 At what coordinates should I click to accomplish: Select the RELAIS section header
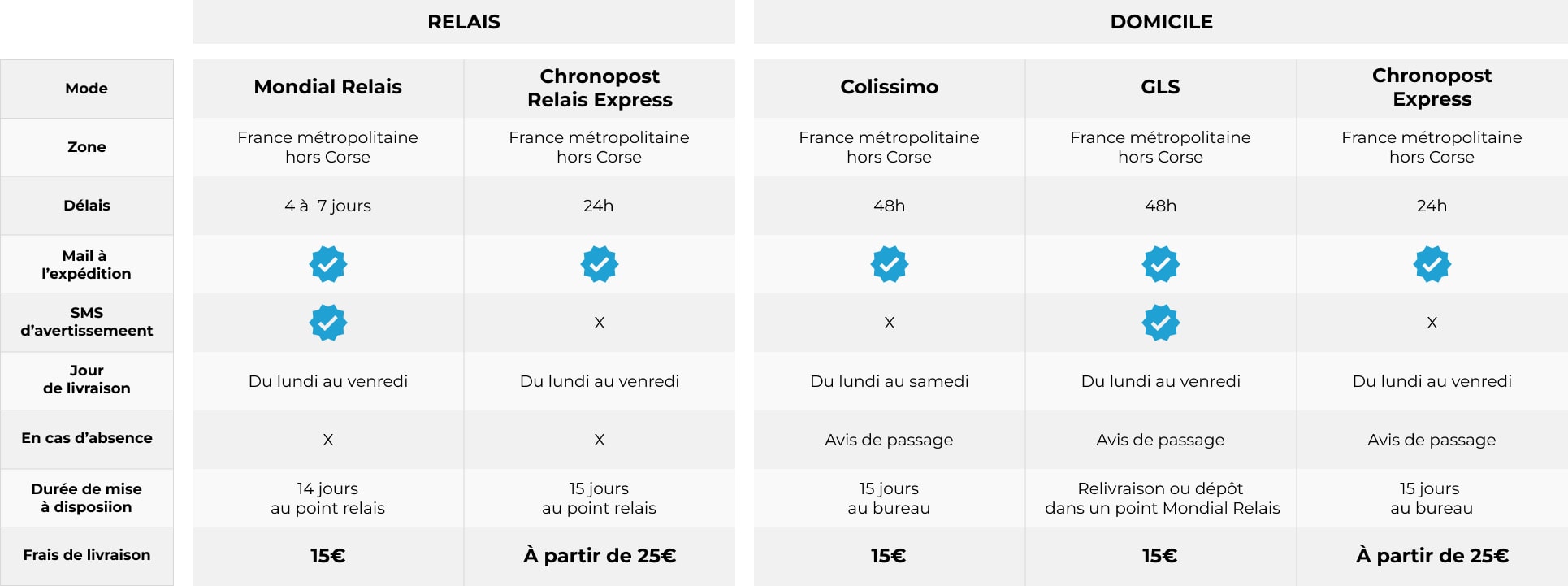(x=464, y=22)
